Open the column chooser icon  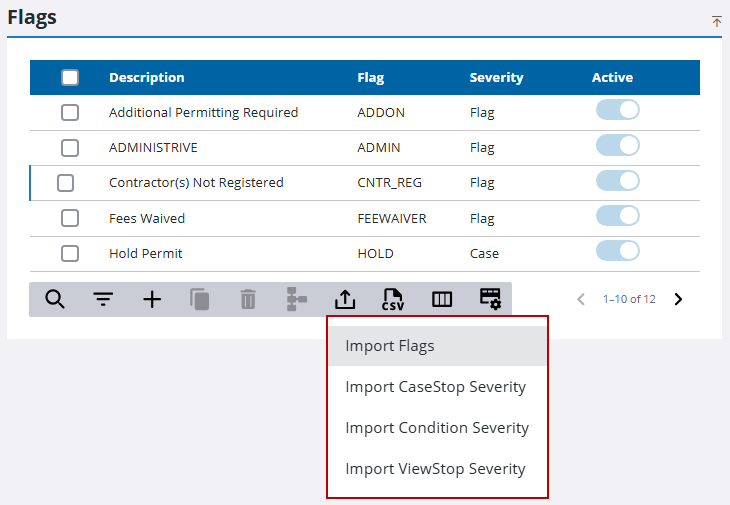tap(442, 299)
